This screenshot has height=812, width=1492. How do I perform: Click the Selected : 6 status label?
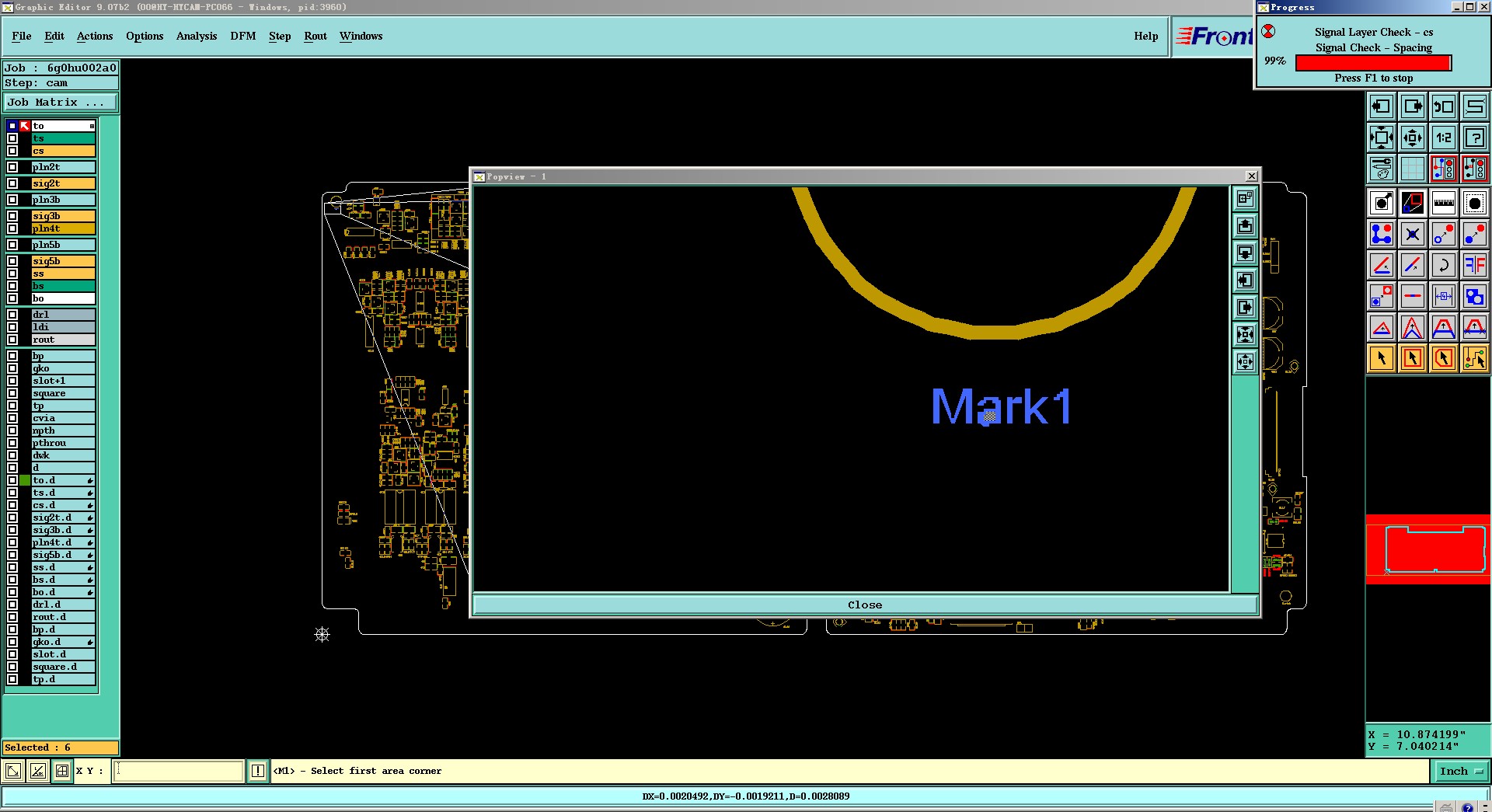(x=61, y=748)
